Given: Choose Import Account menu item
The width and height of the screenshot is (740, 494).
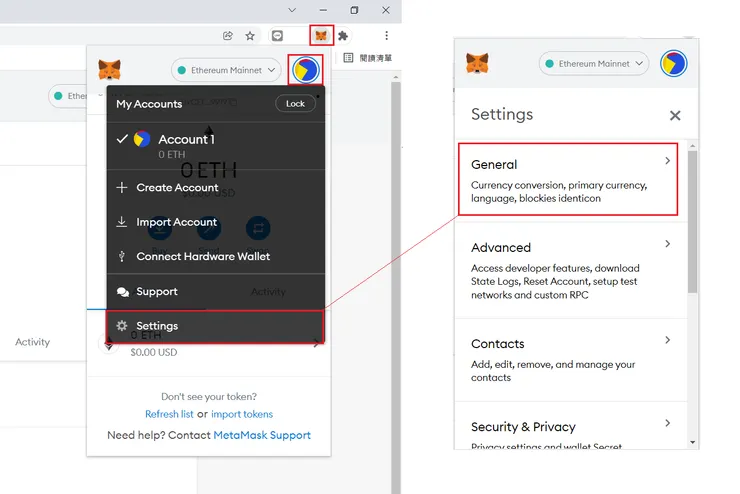Looking at the screenshot, I should (216, 222).
